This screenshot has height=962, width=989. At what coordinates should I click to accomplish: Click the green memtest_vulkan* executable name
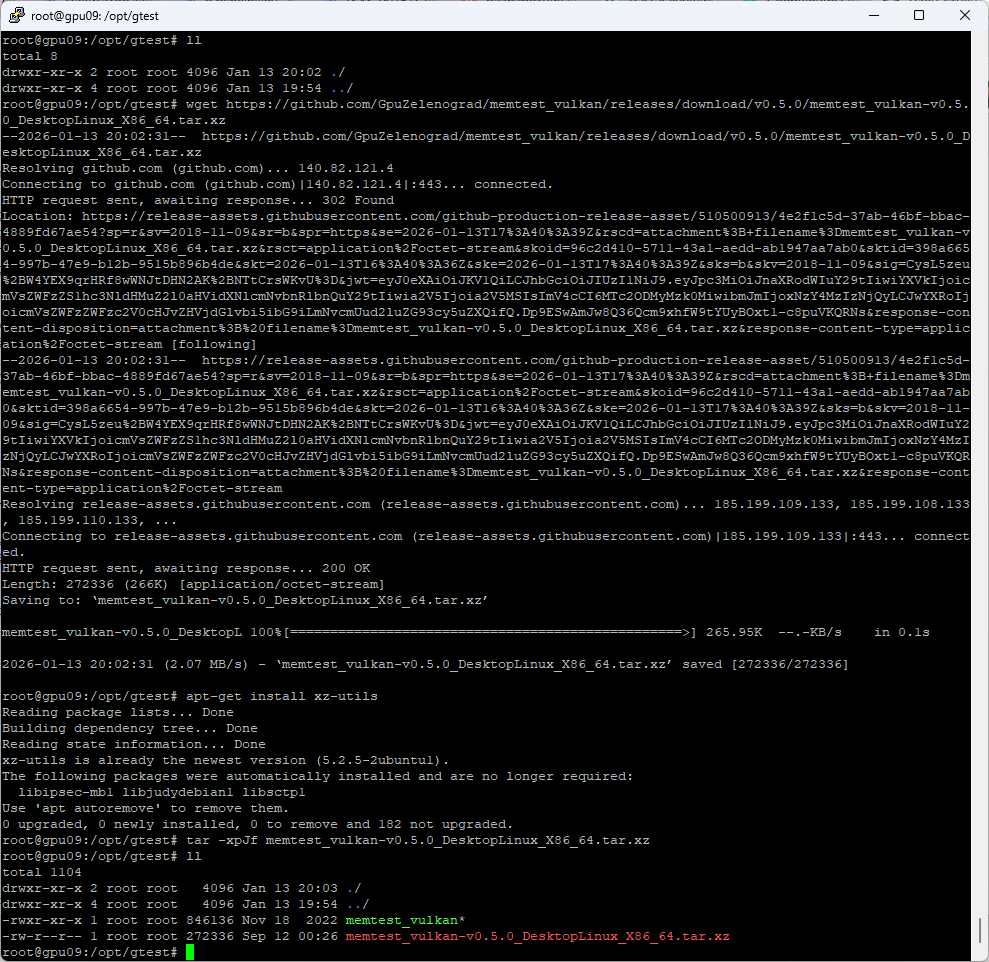pyautogui.click(x=405, y=920)
